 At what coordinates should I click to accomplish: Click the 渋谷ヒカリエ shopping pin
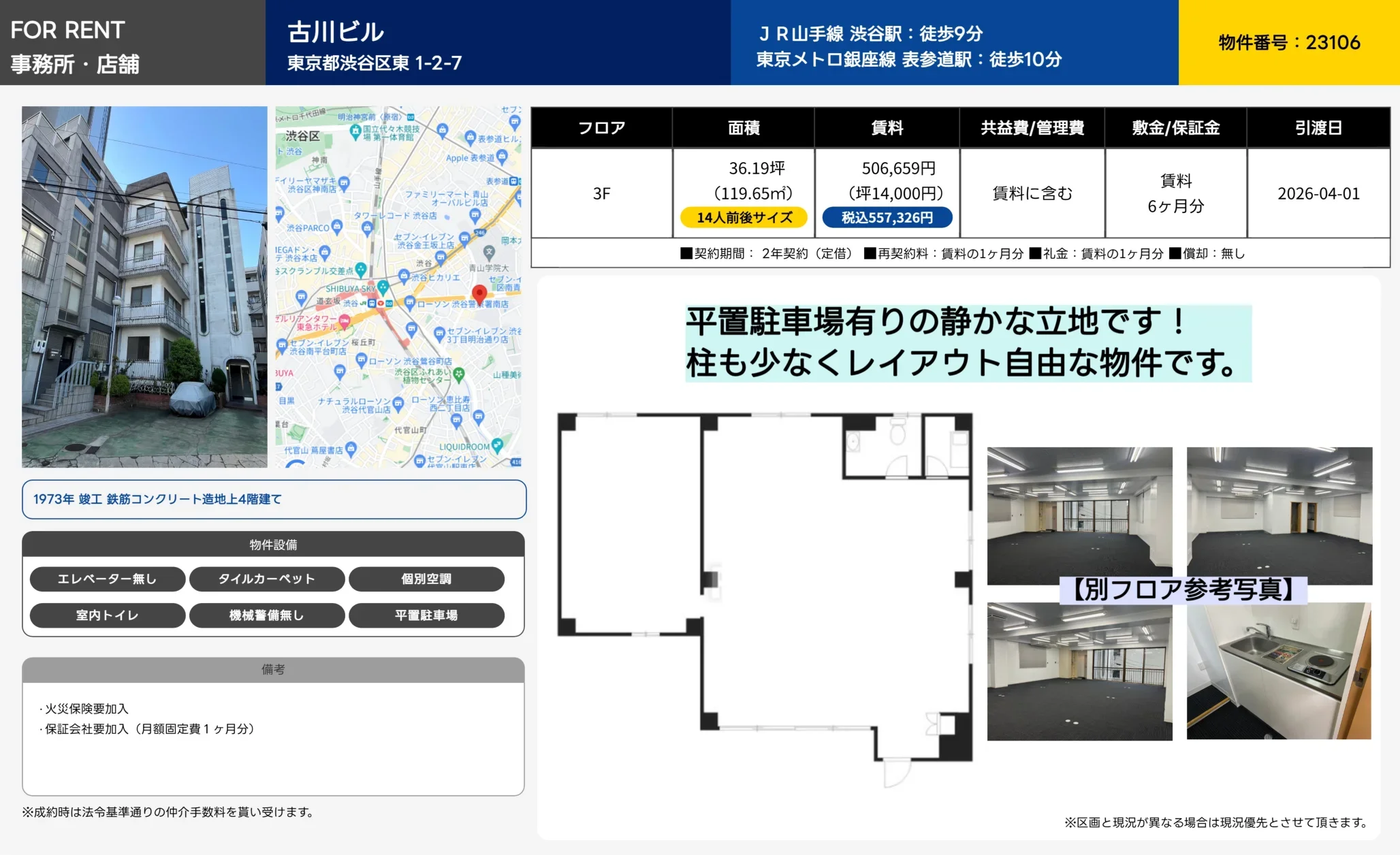(x=404, y=276)
